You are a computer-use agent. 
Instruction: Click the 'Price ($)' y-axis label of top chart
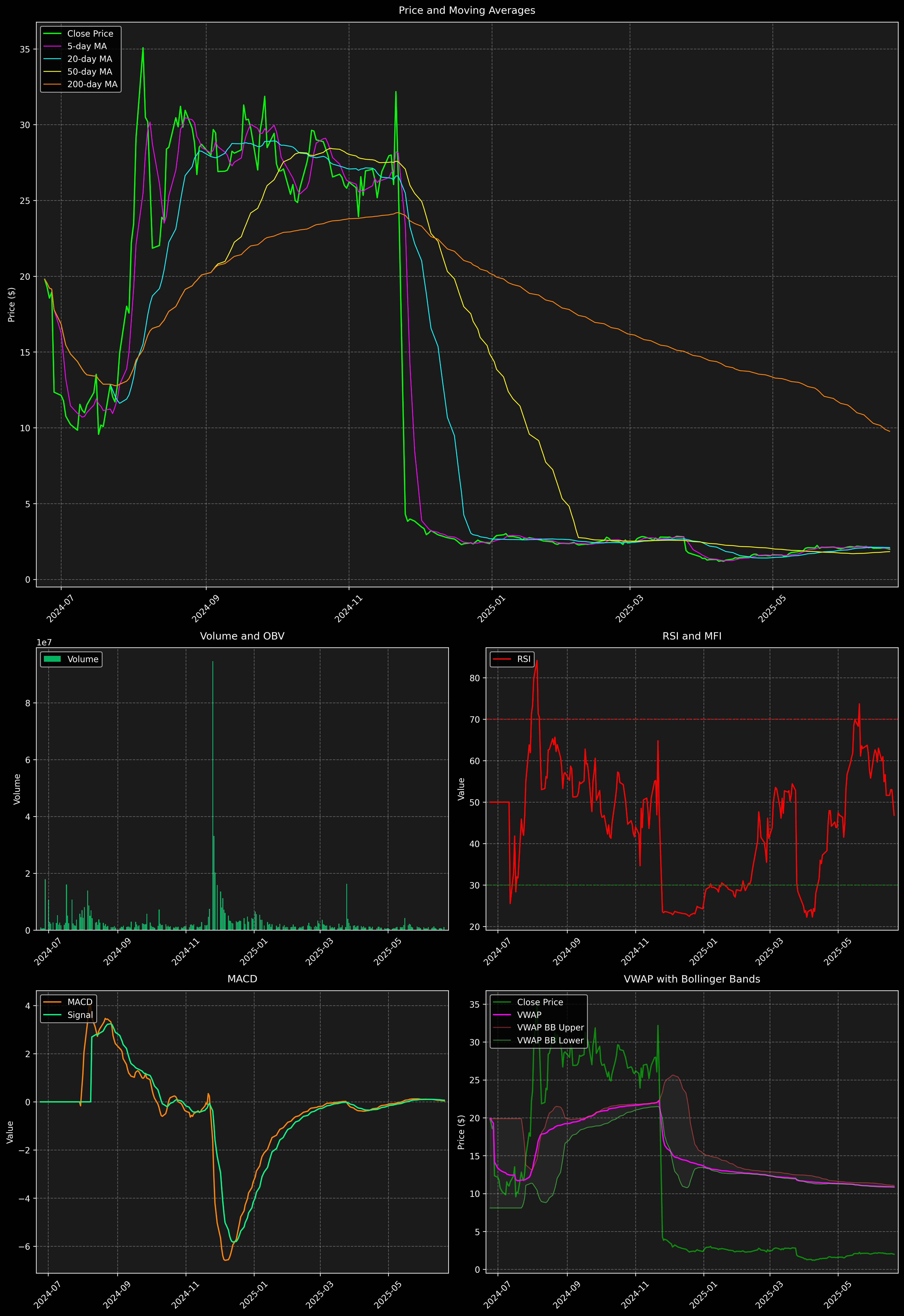pos(11,305)
